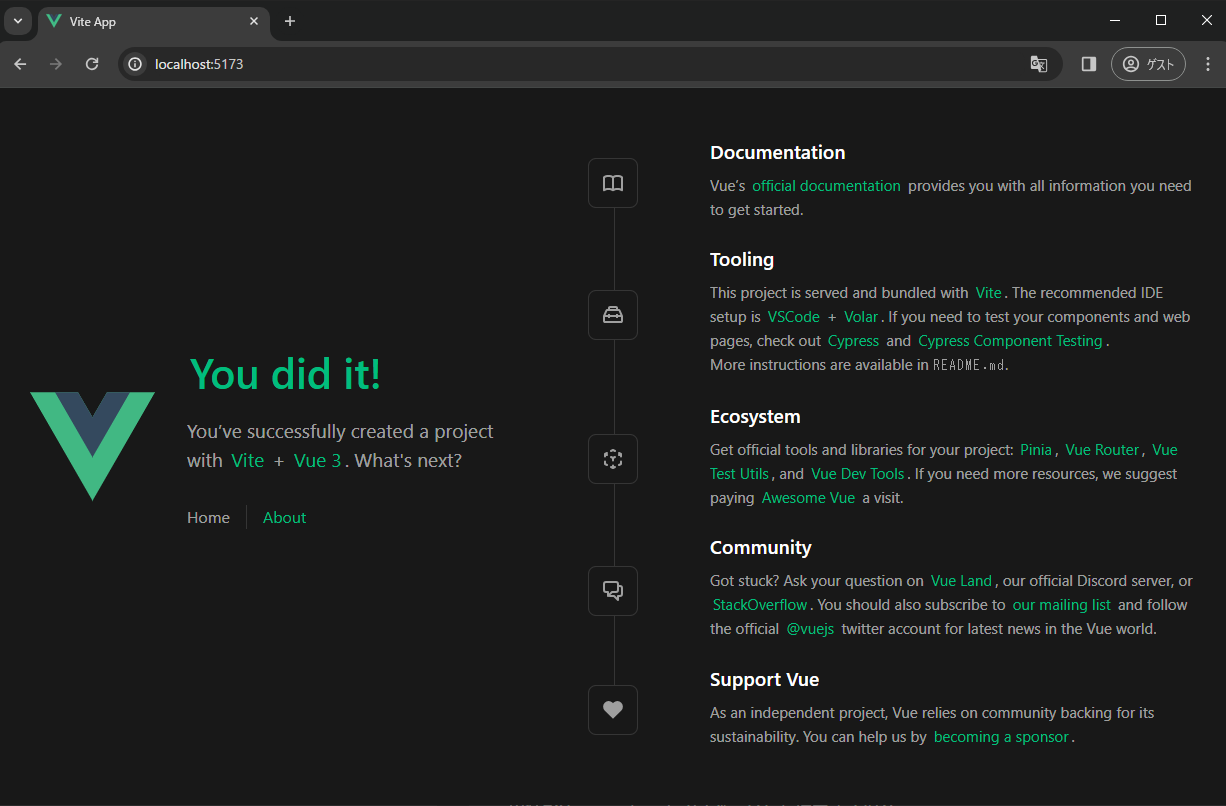Open the browser side panel icon
The height and width of the screenshot is (806, 1226).
(x=1088, y=63)
